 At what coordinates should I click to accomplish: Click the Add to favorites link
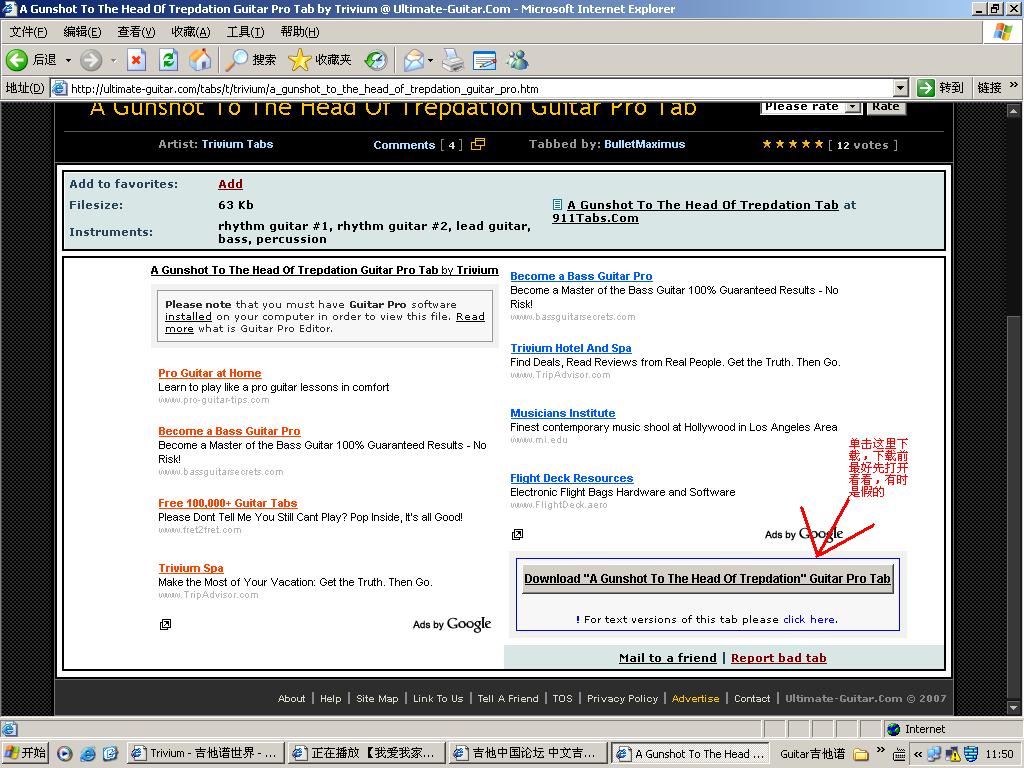231,184
